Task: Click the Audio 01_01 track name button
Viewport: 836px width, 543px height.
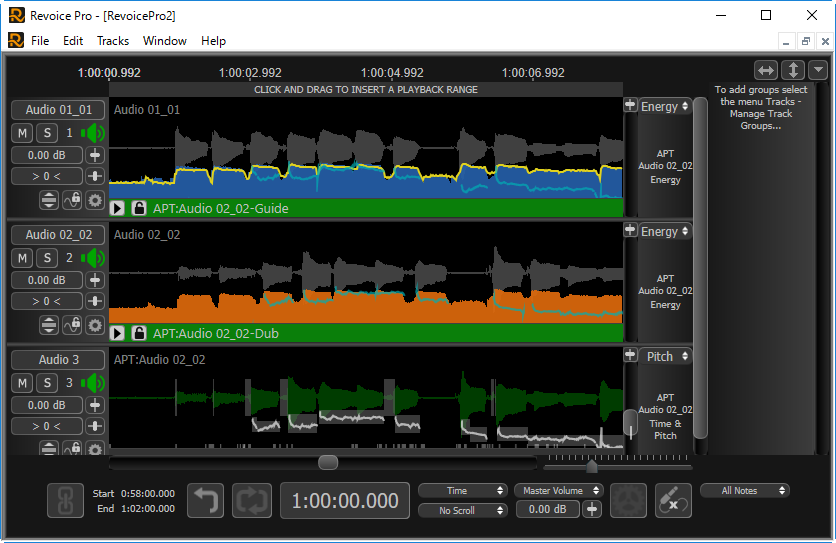Action: tap(59, 110)
